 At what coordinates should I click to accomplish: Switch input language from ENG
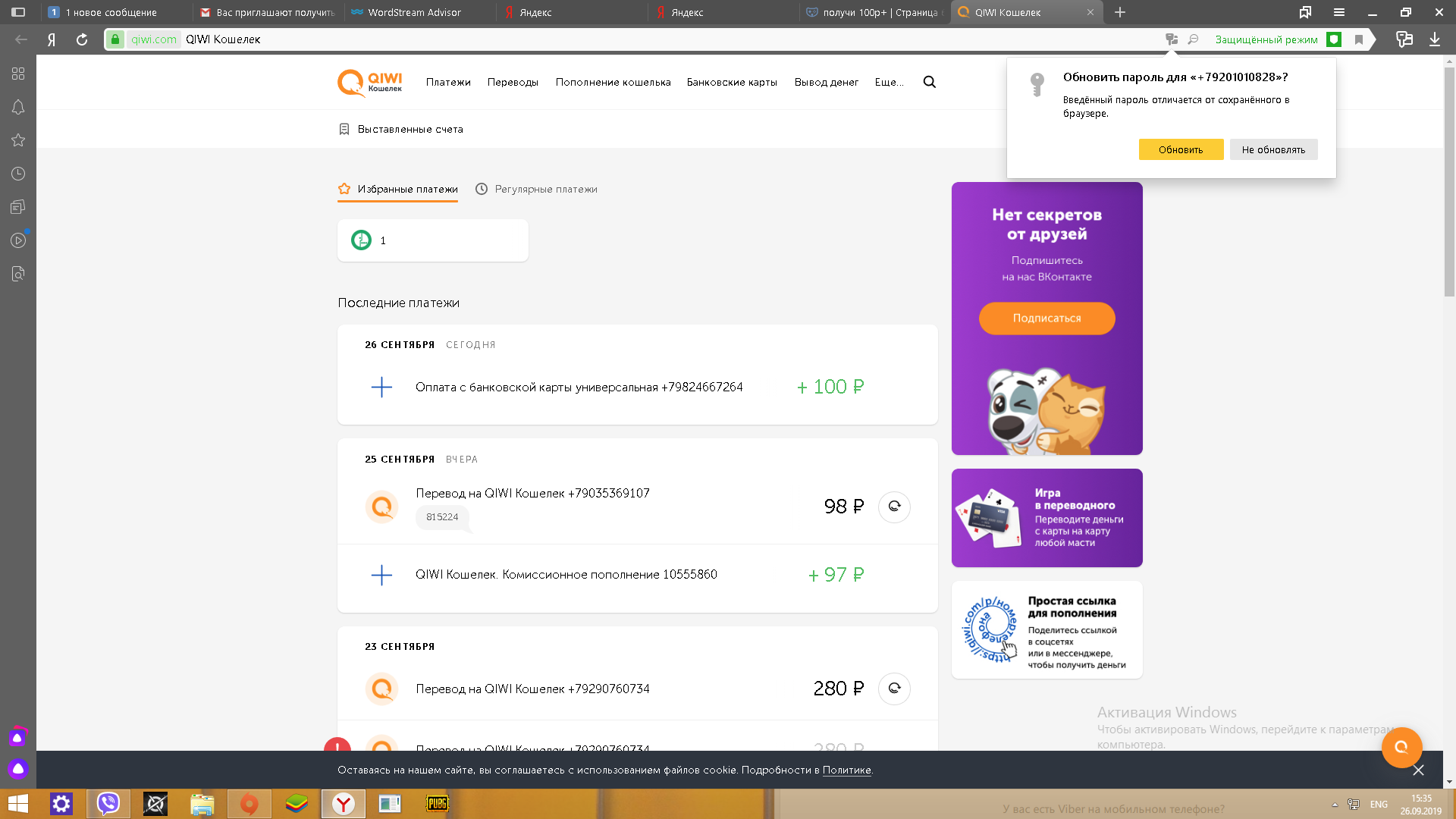pos(1379,805)
